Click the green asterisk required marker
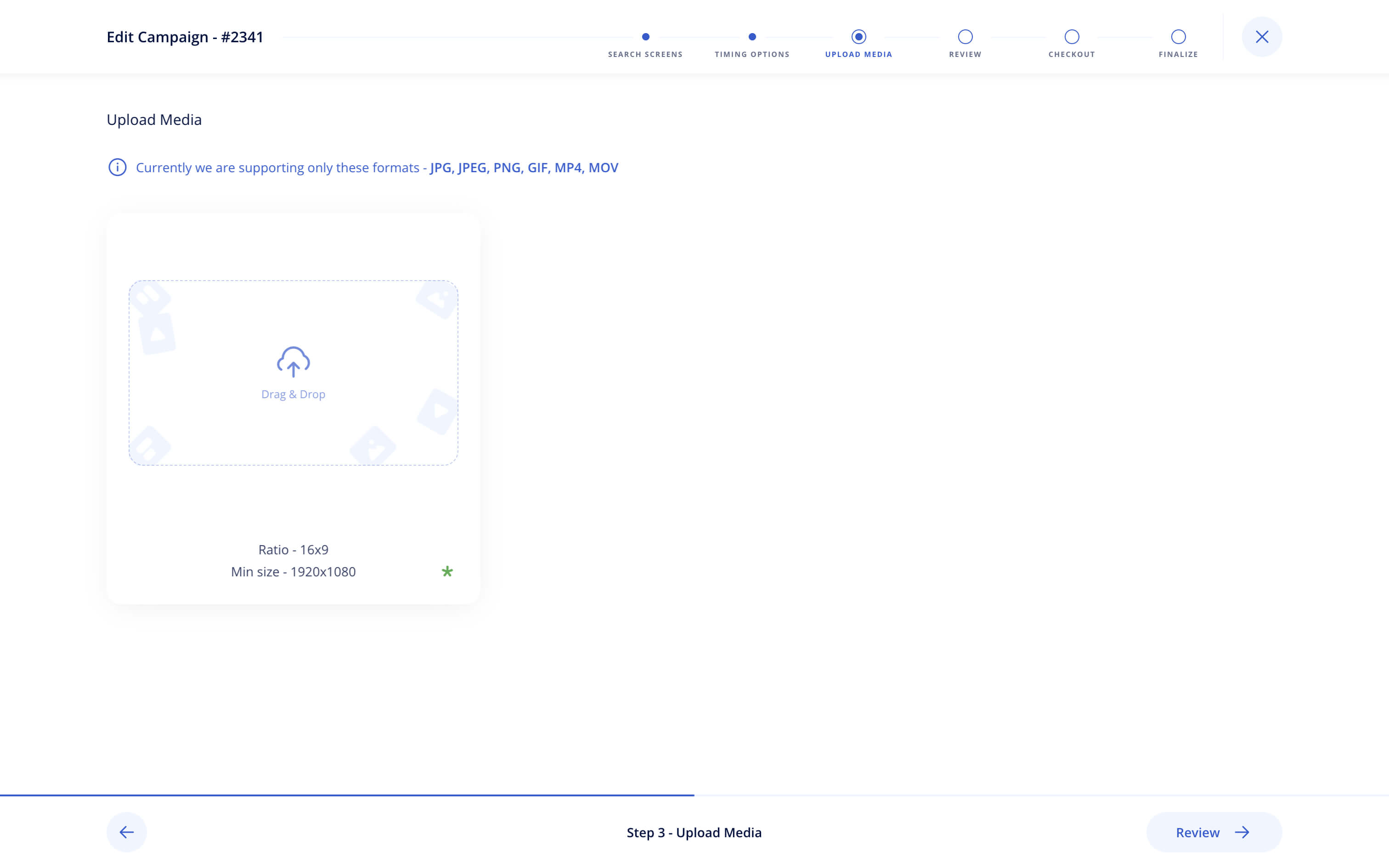Viewport: 1389px width, 868px height. [447, 571]
